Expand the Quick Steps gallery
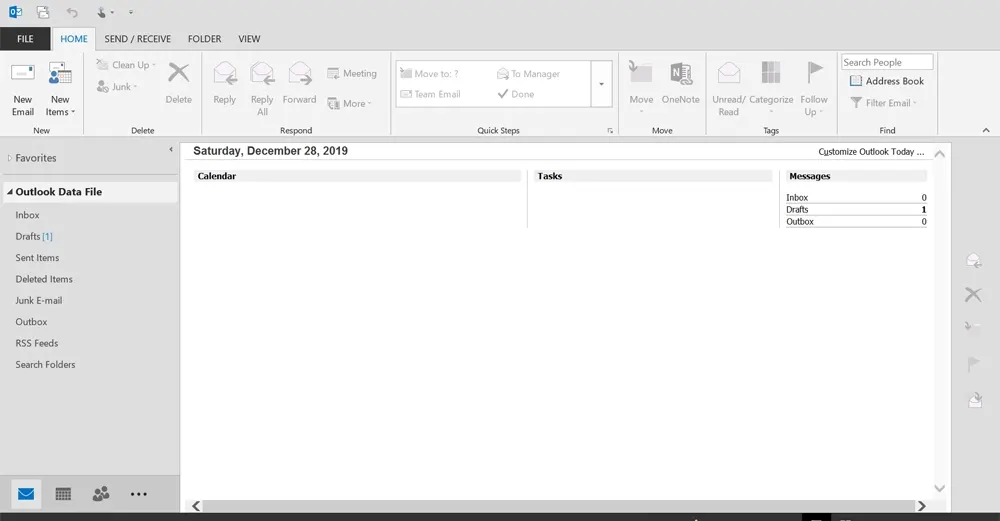Viewport: 1000px width, 521px height. (x=601, y=84)
